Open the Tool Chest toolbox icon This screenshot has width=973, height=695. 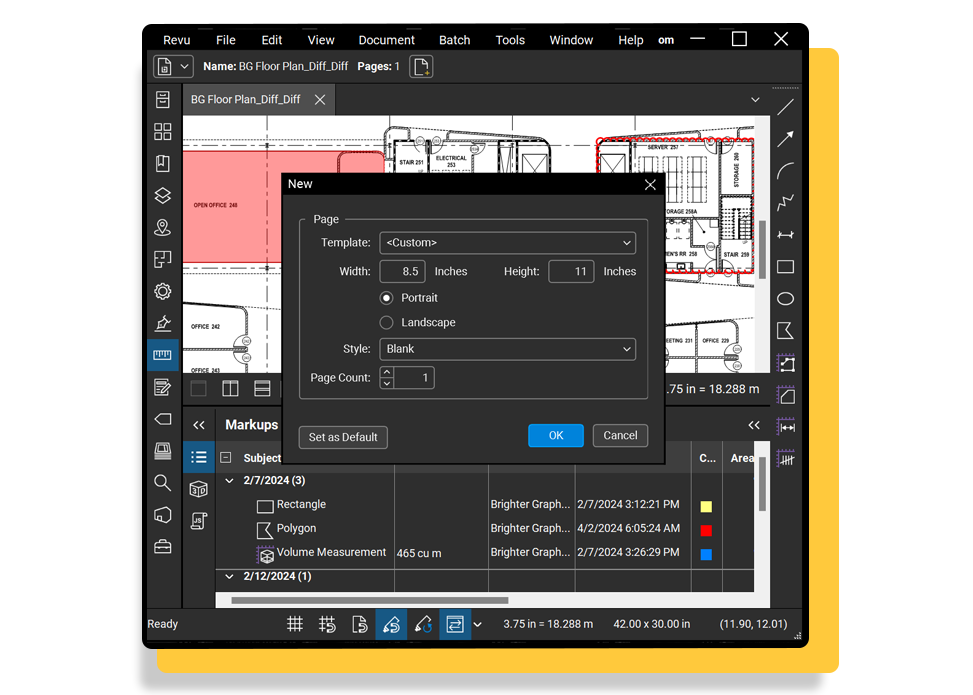pyautogui.click(x=163, y=547)
